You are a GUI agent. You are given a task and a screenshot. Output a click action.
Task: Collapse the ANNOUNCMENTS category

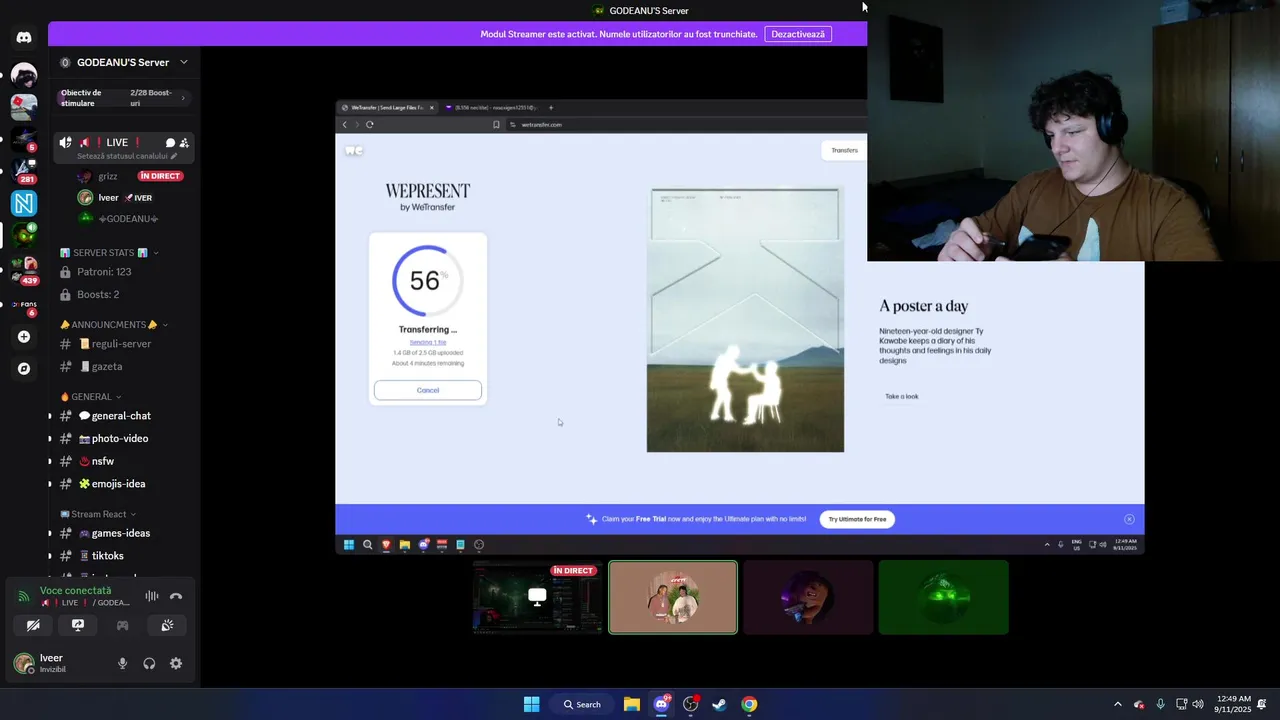[113, 325]
